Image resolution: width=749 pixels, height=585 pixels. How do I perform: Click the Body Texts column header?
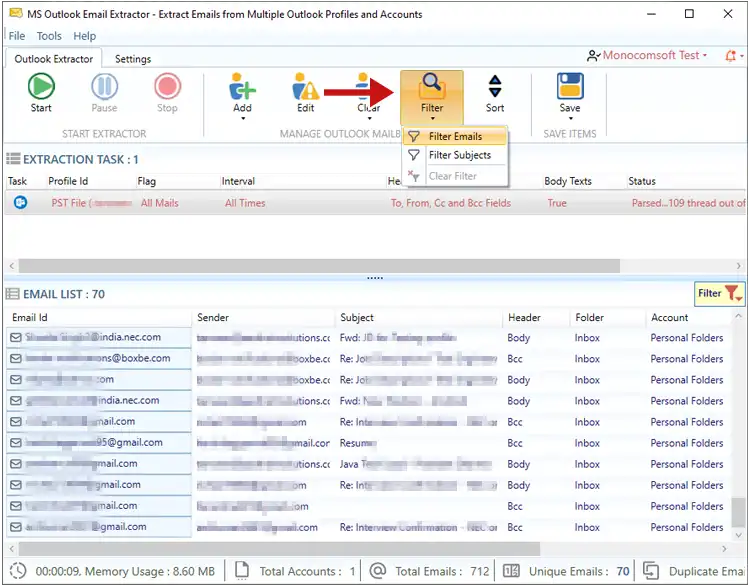567,181
